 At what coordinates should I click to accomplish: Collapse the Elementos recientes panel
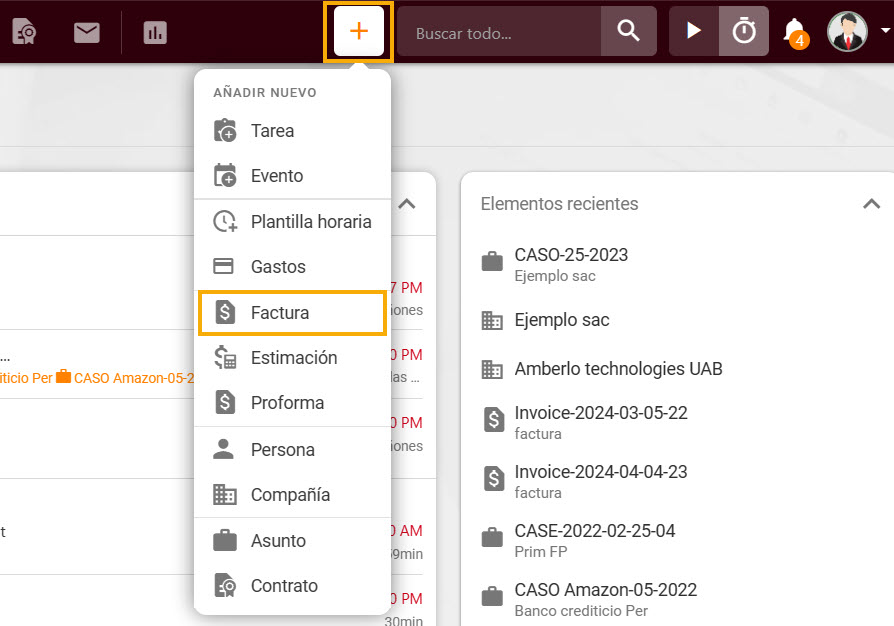tap(870, 203)
